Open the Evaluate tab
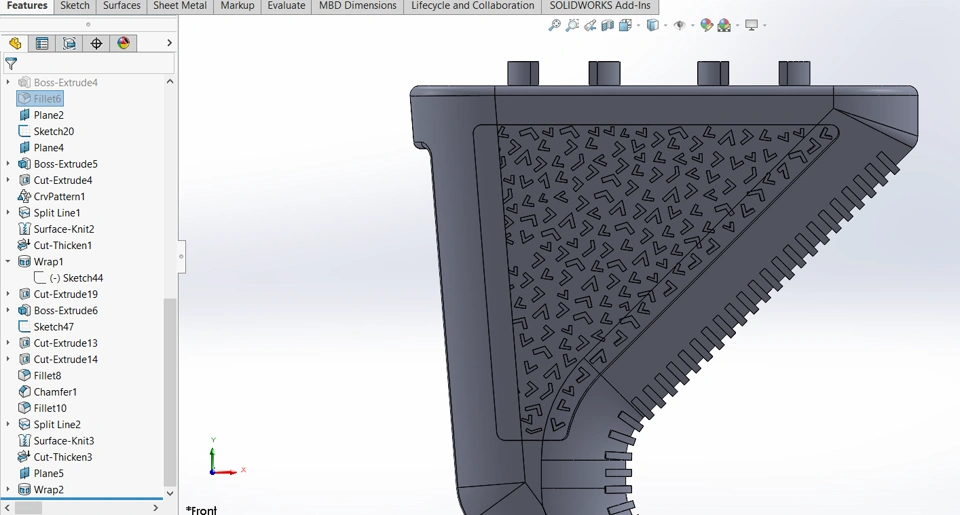This screenshot has width=960, height=515. tap(286, 6)
